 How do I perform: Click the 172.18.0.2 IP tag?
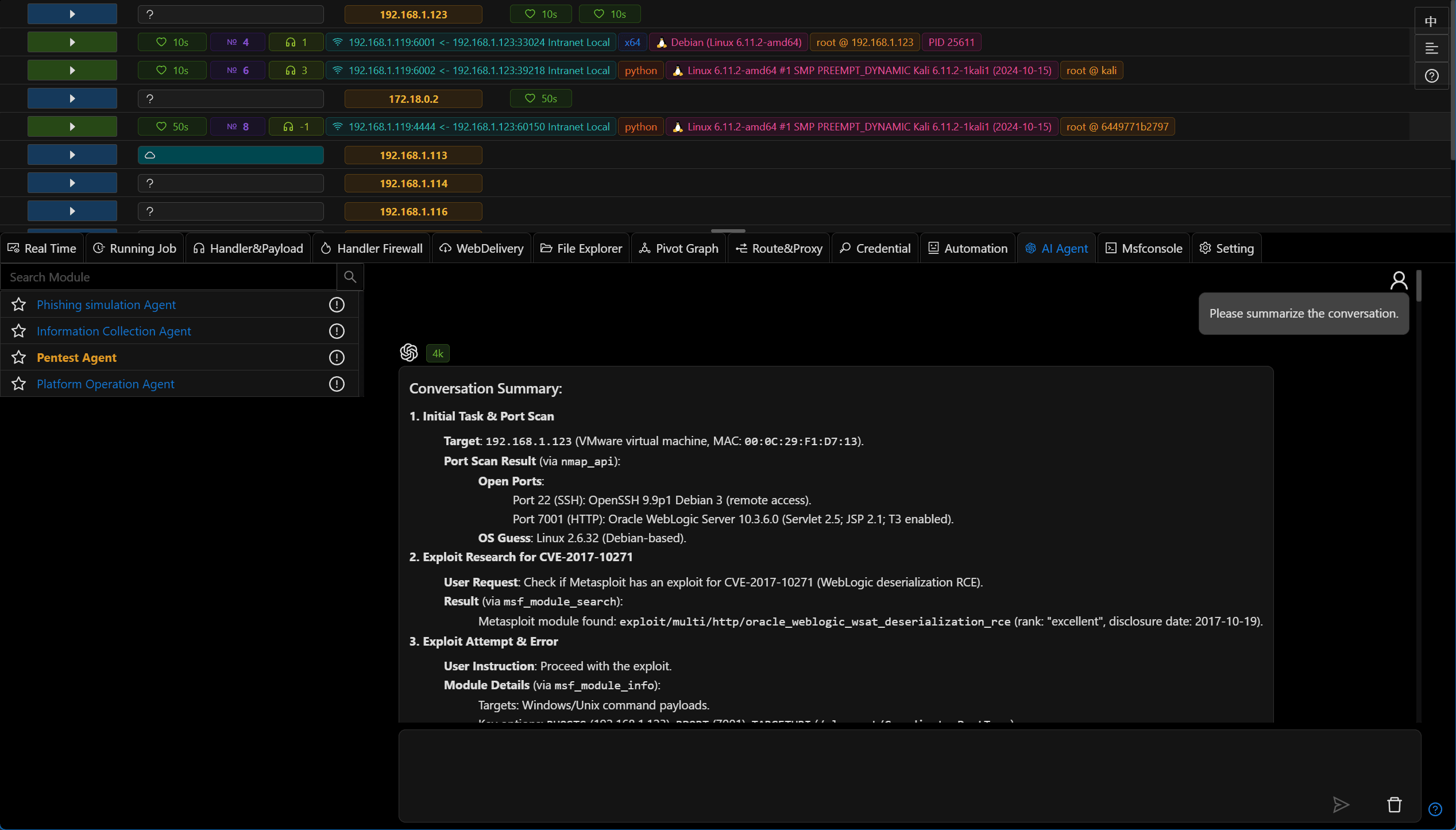[414, 99]
